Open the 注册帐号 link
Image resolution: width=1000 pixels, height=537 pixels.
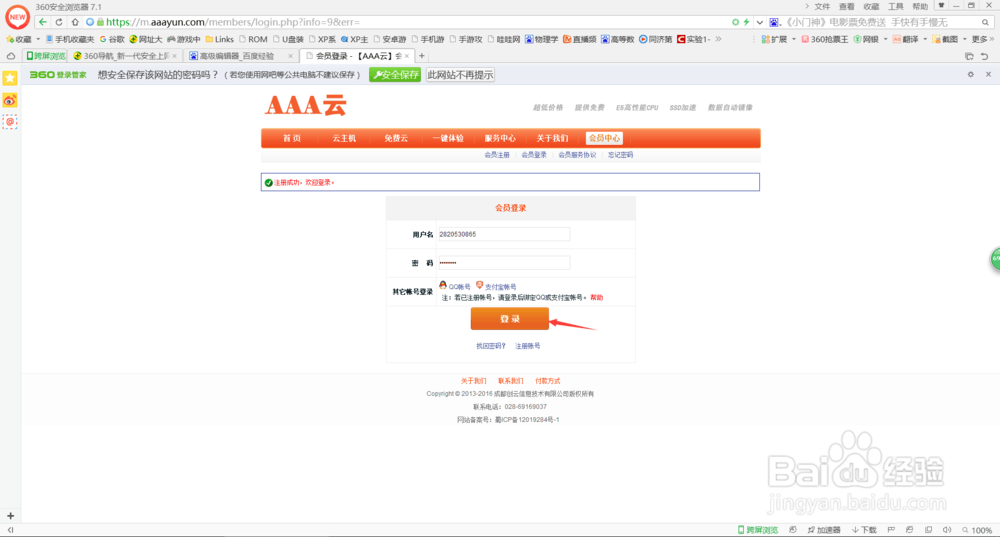(x=527, y=346)
